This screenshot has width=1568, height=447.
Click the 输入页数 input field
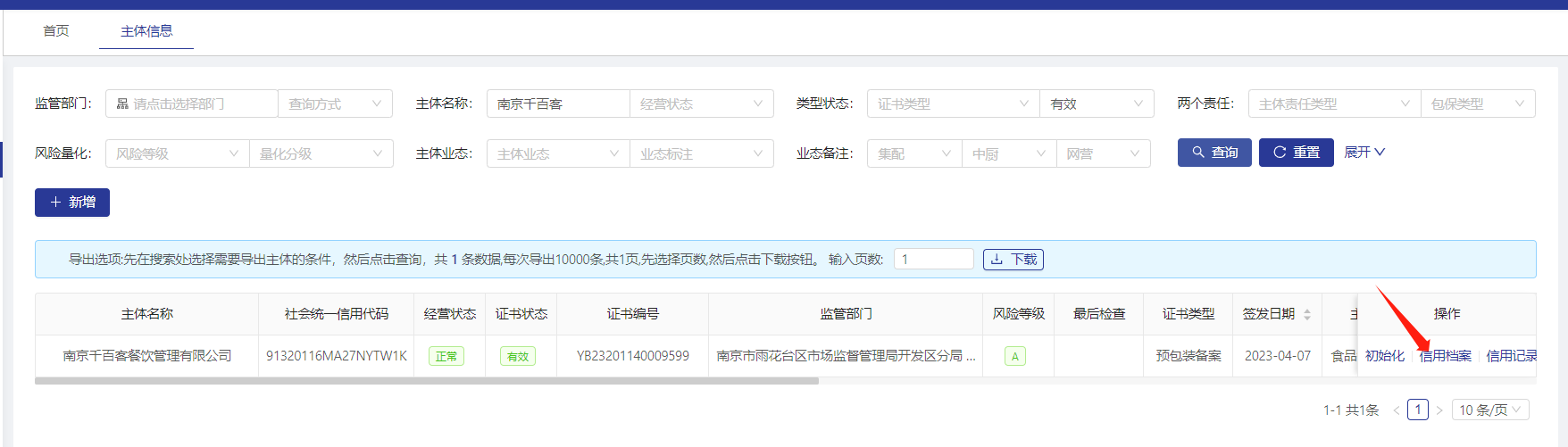click(933, 260)
